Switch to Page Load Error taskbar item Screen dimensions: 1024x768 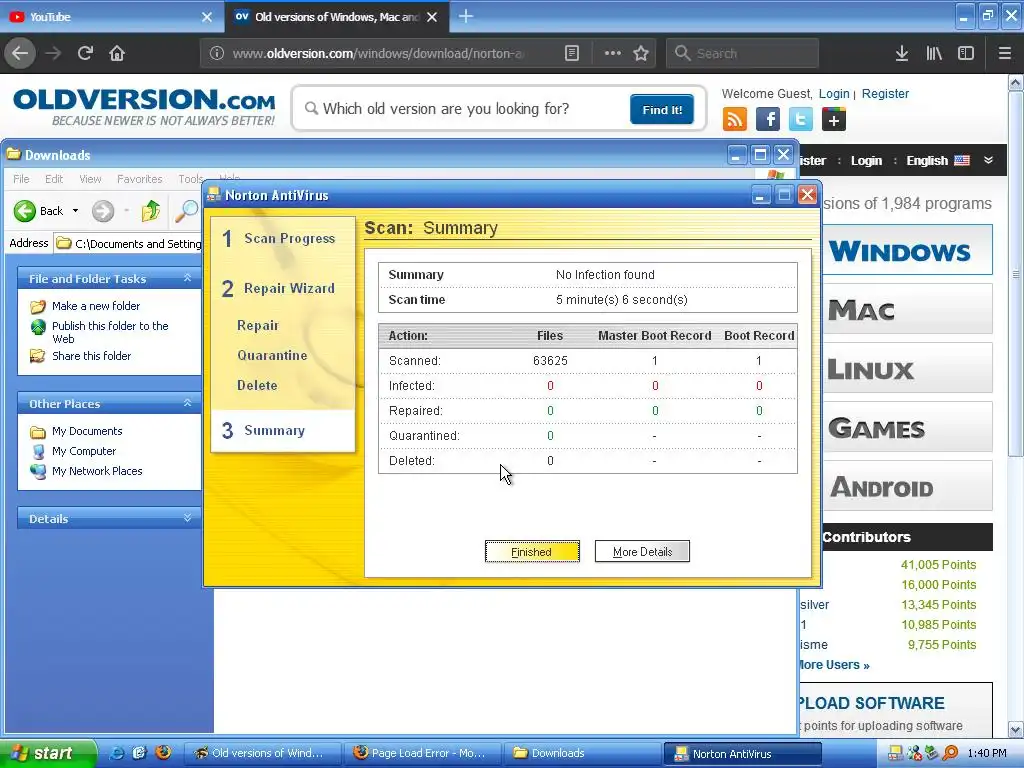423,753
